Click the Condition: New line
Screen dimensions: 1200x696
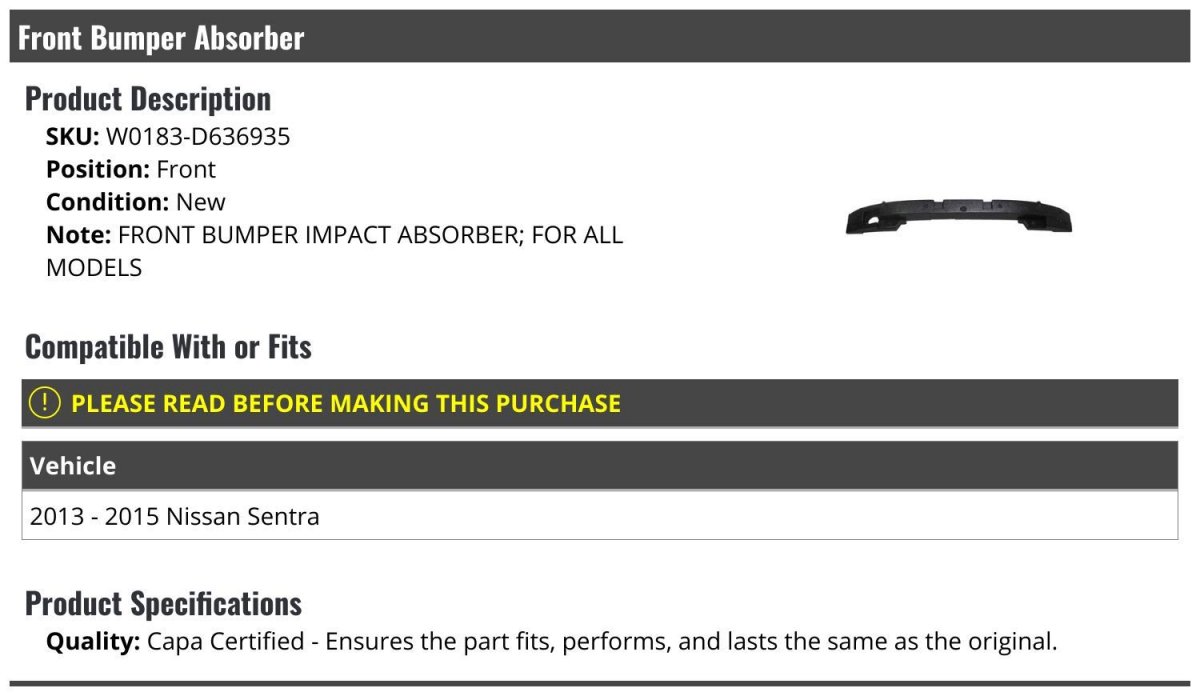point(136,202)
